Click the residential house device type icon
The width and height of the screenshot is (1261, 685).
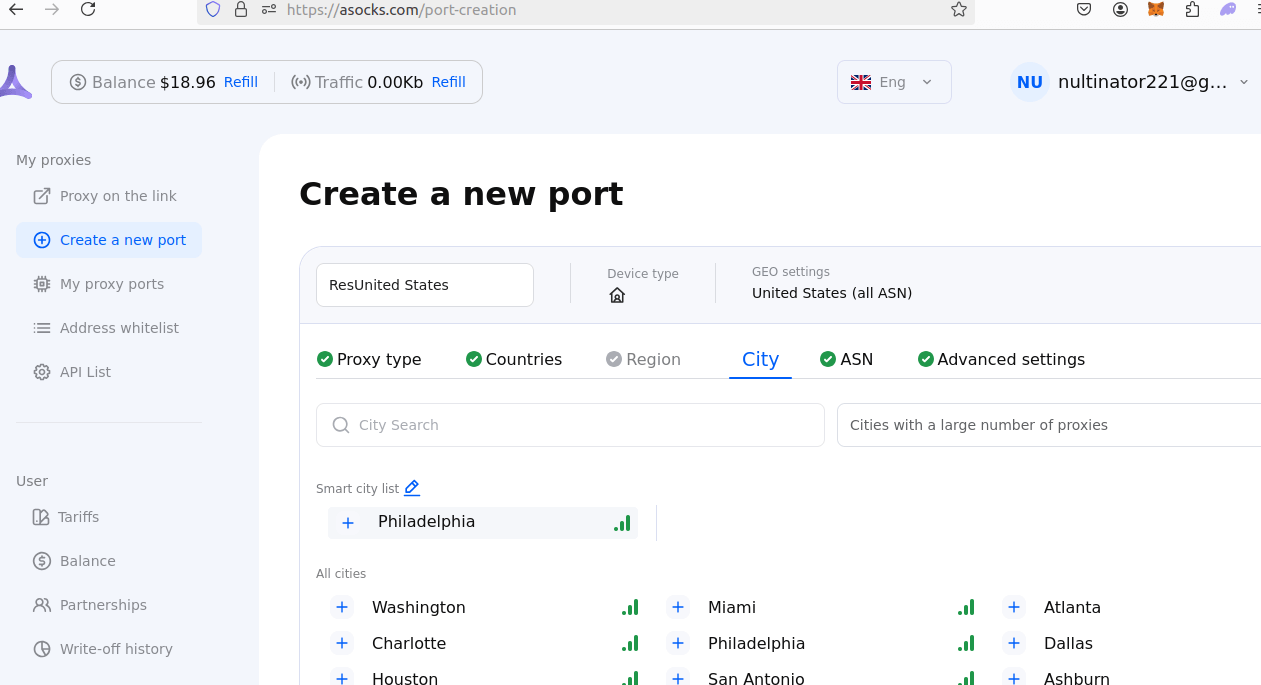(x=617, y=295)
